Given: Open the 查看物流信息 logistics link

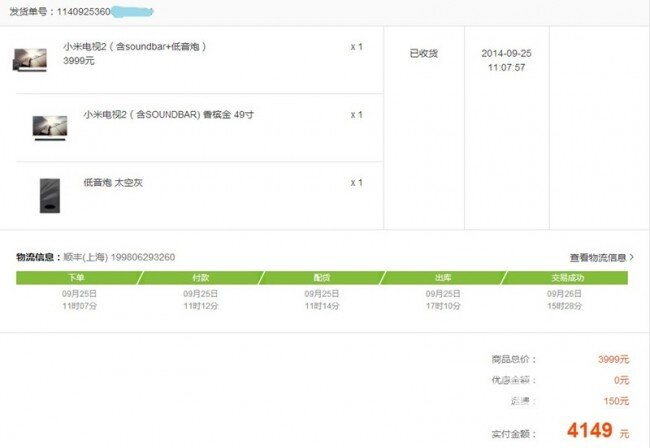Looking at the screenshot, I should [x=601, y=257].
